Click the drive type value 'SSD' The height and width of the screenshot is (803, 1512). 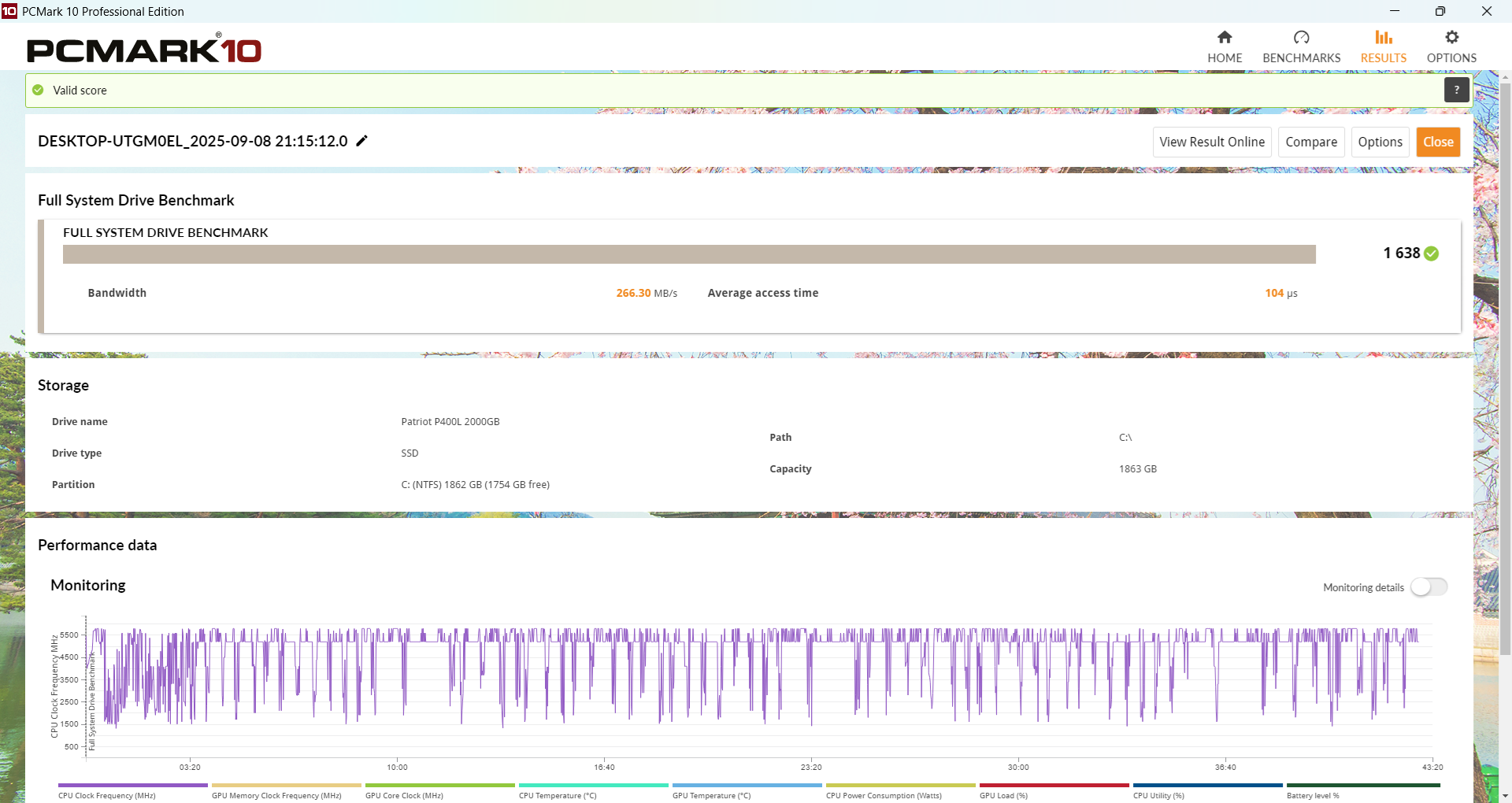[409, 453]
